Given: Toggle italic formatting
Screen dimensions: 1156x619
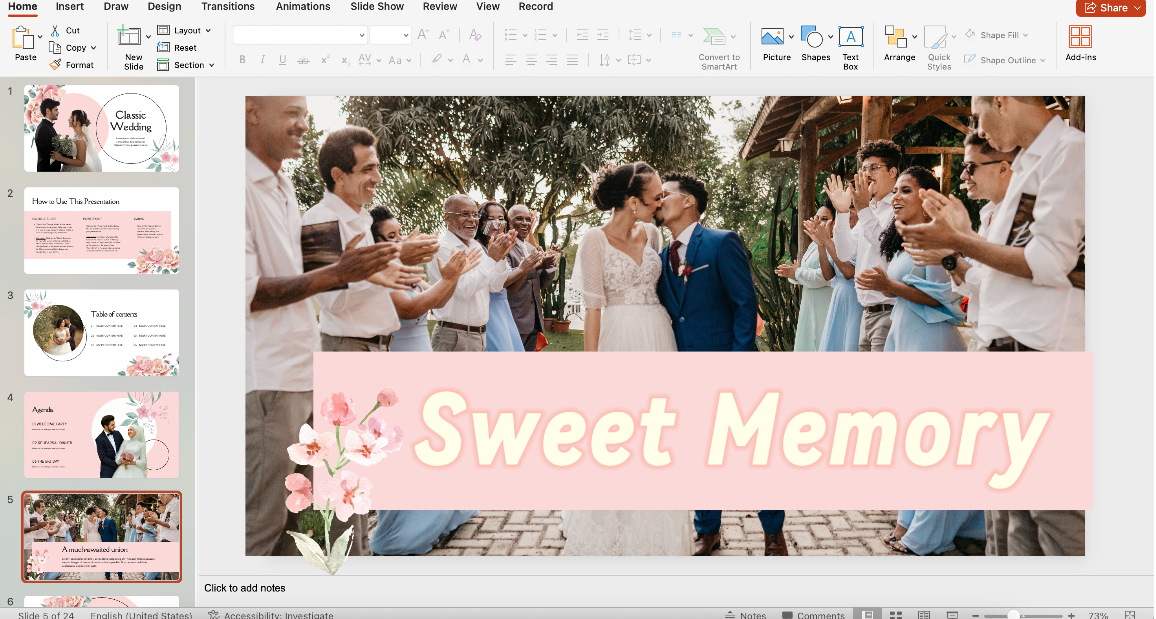Looking at the screenshot, I should [262, 59].
